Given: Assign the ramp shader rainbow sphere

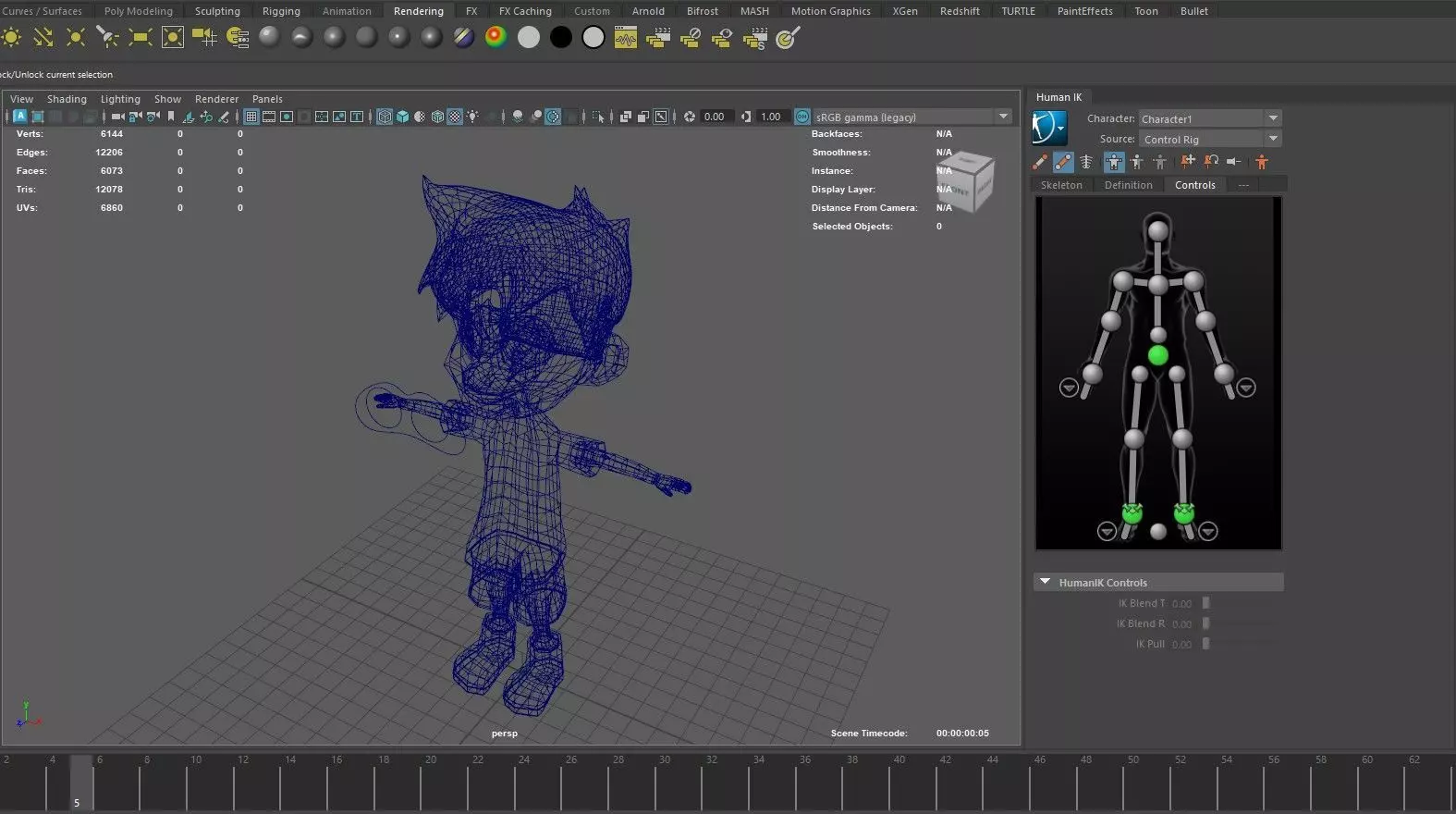Looking at the screenshot, I should pos(496,38).
